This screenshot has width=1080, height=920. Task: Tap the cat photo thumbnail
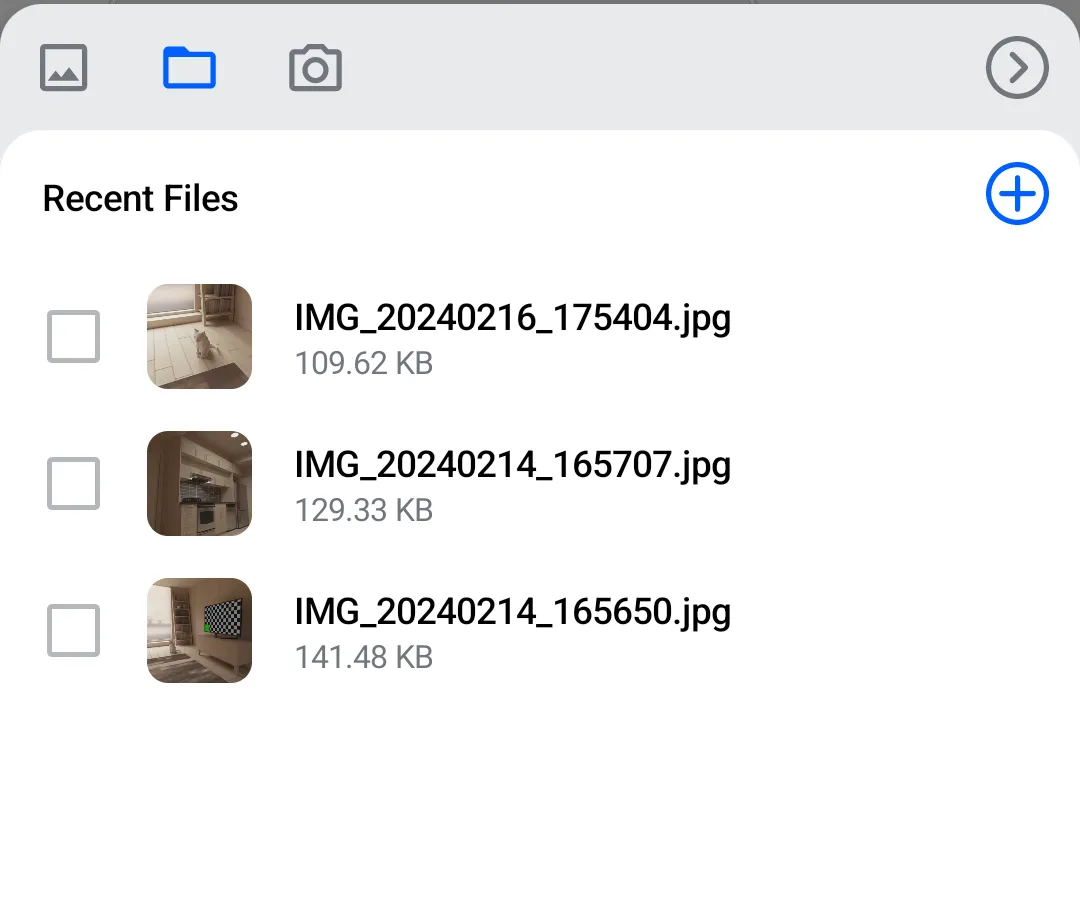199,336
